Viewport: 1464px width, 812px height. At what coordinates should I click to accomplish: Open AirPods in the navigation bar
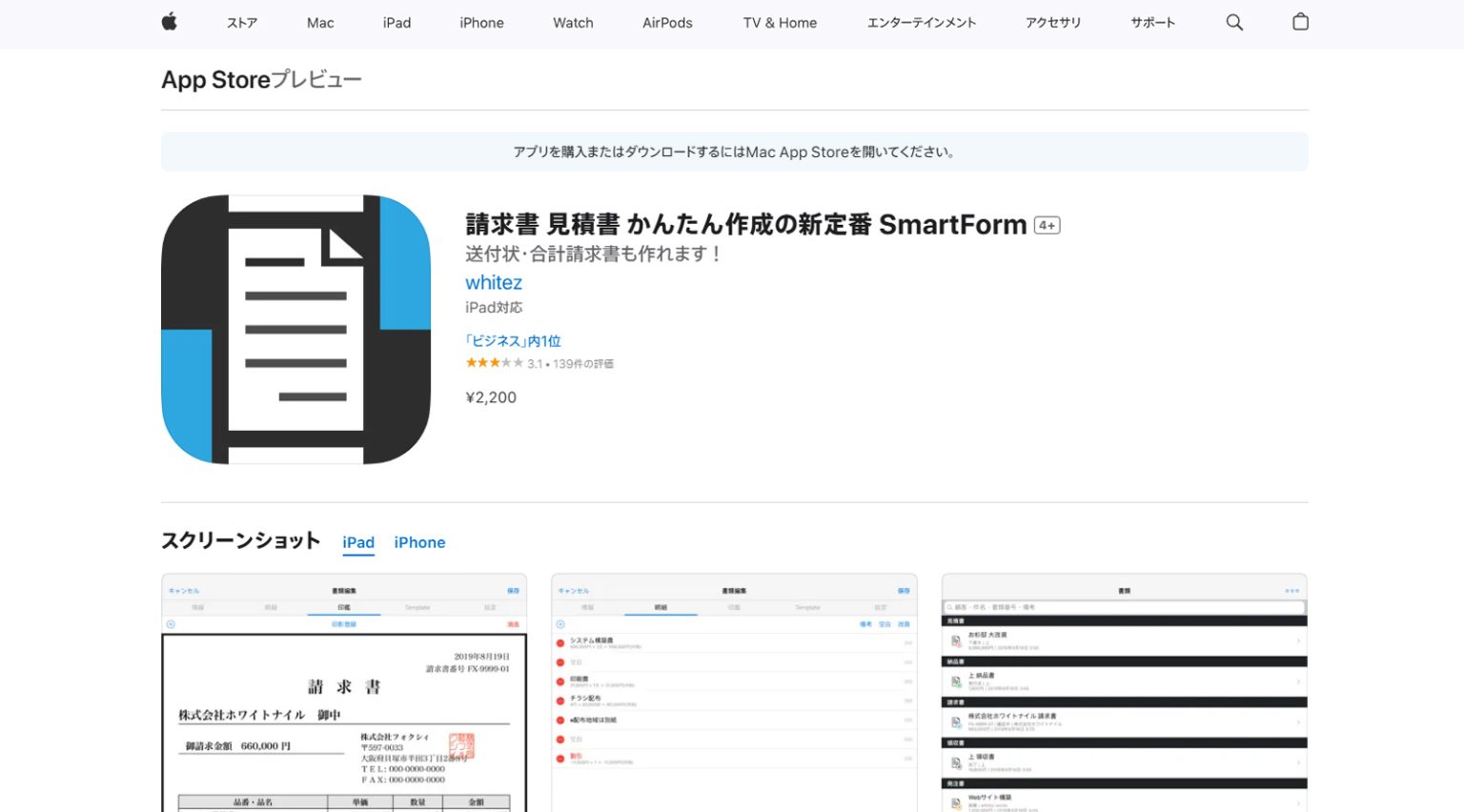point(667,23)
